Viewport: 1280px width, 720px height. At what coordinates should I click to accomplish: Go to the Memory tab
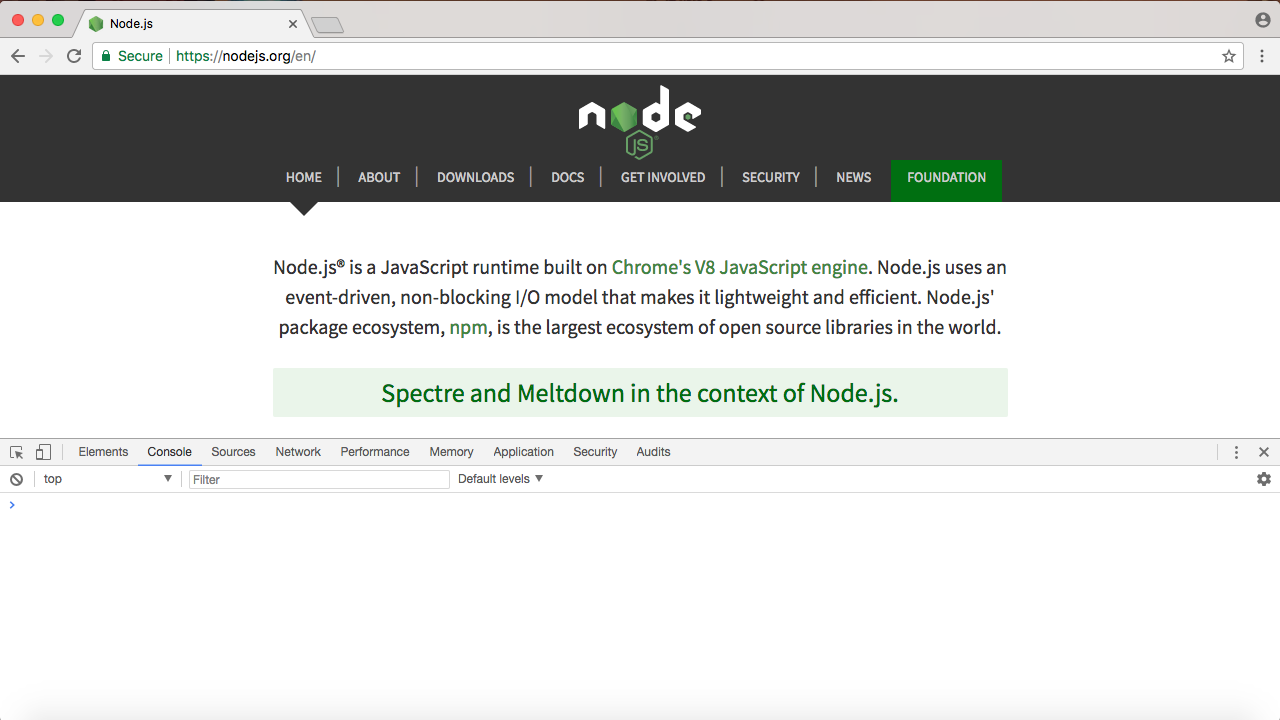[x=451, y=452]
